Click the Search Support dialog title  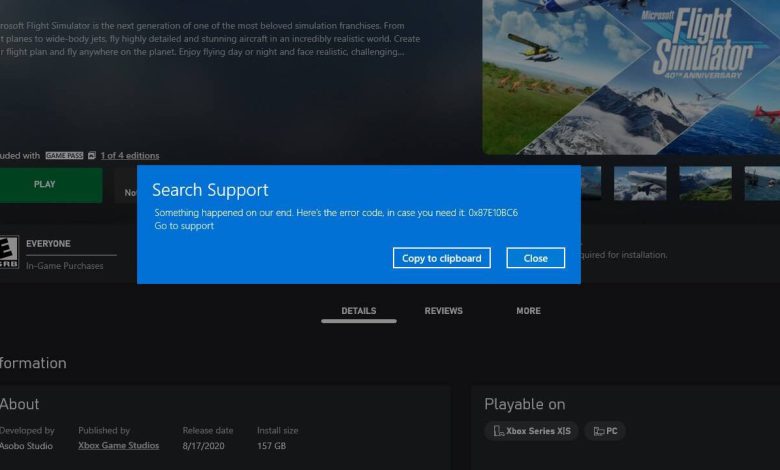(x=210, y=190)
